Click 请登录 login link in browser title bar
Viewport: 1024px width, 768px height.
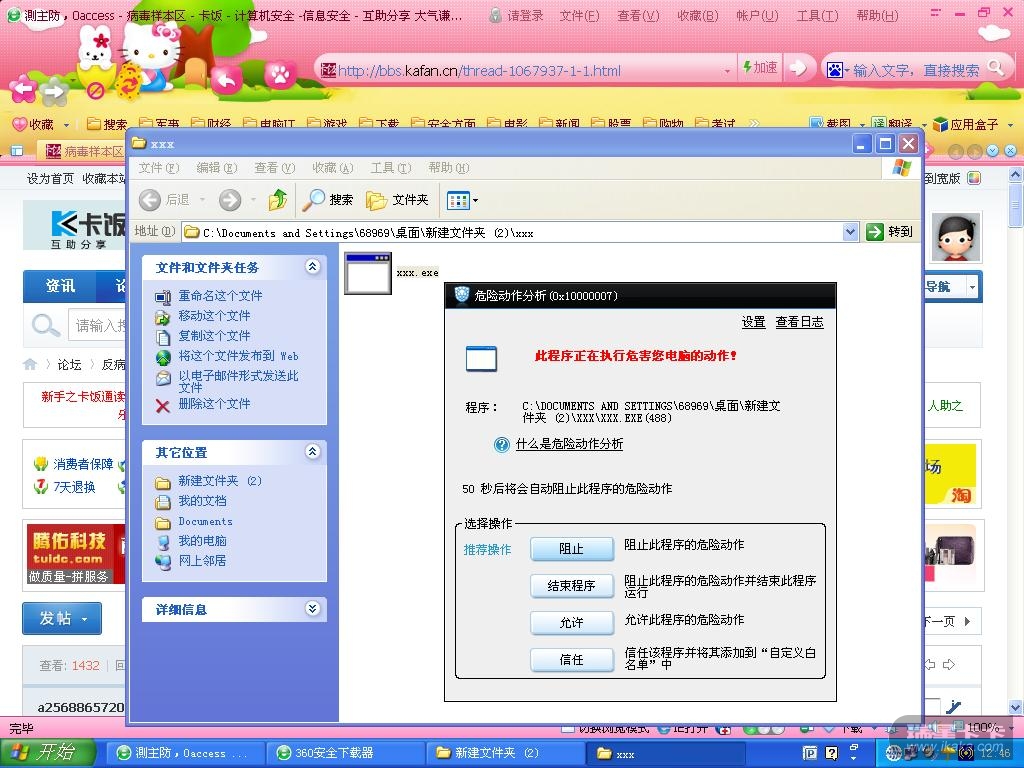click(517, 16)
